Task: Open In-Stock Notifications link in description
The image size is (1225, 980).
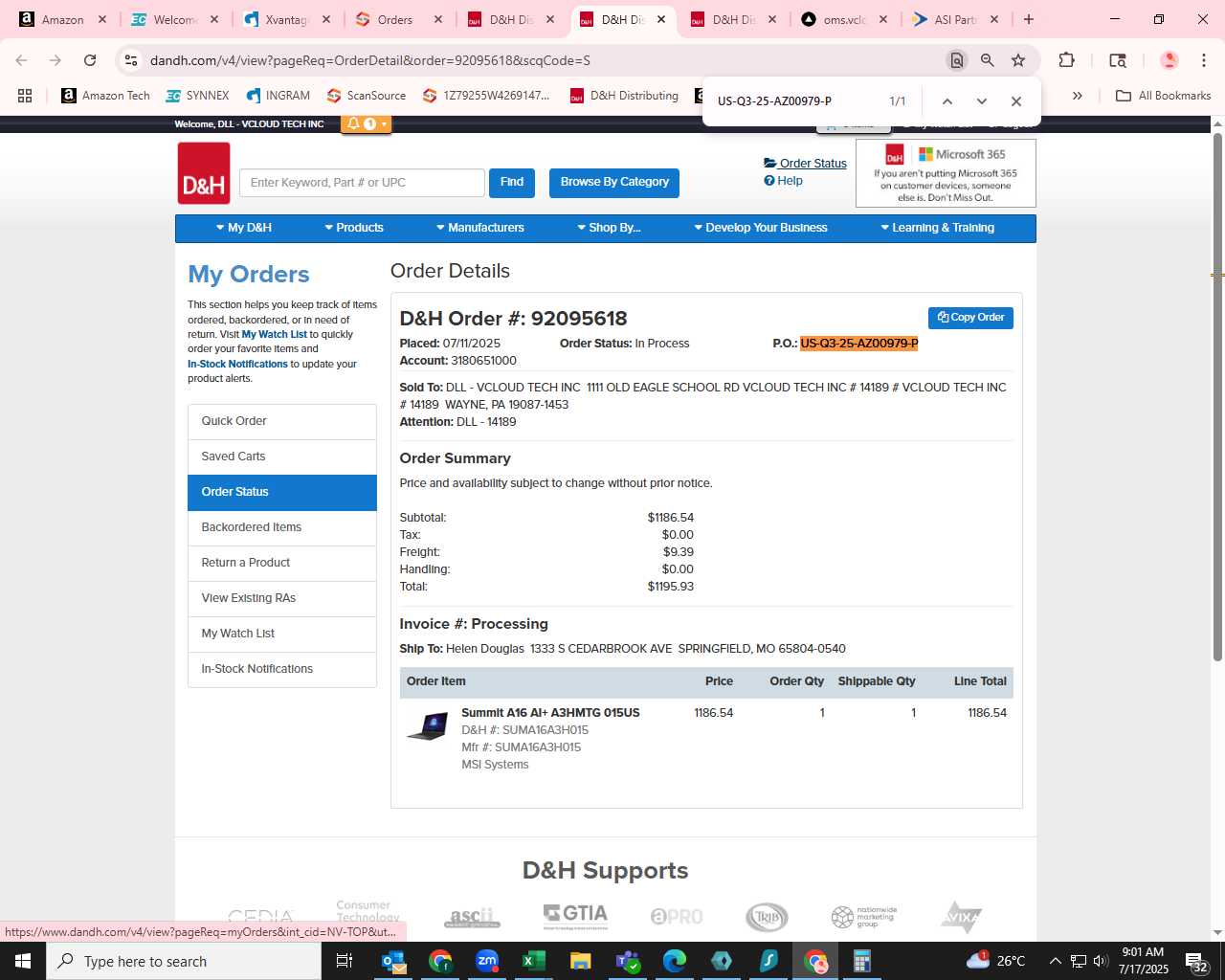Action: 237,365
